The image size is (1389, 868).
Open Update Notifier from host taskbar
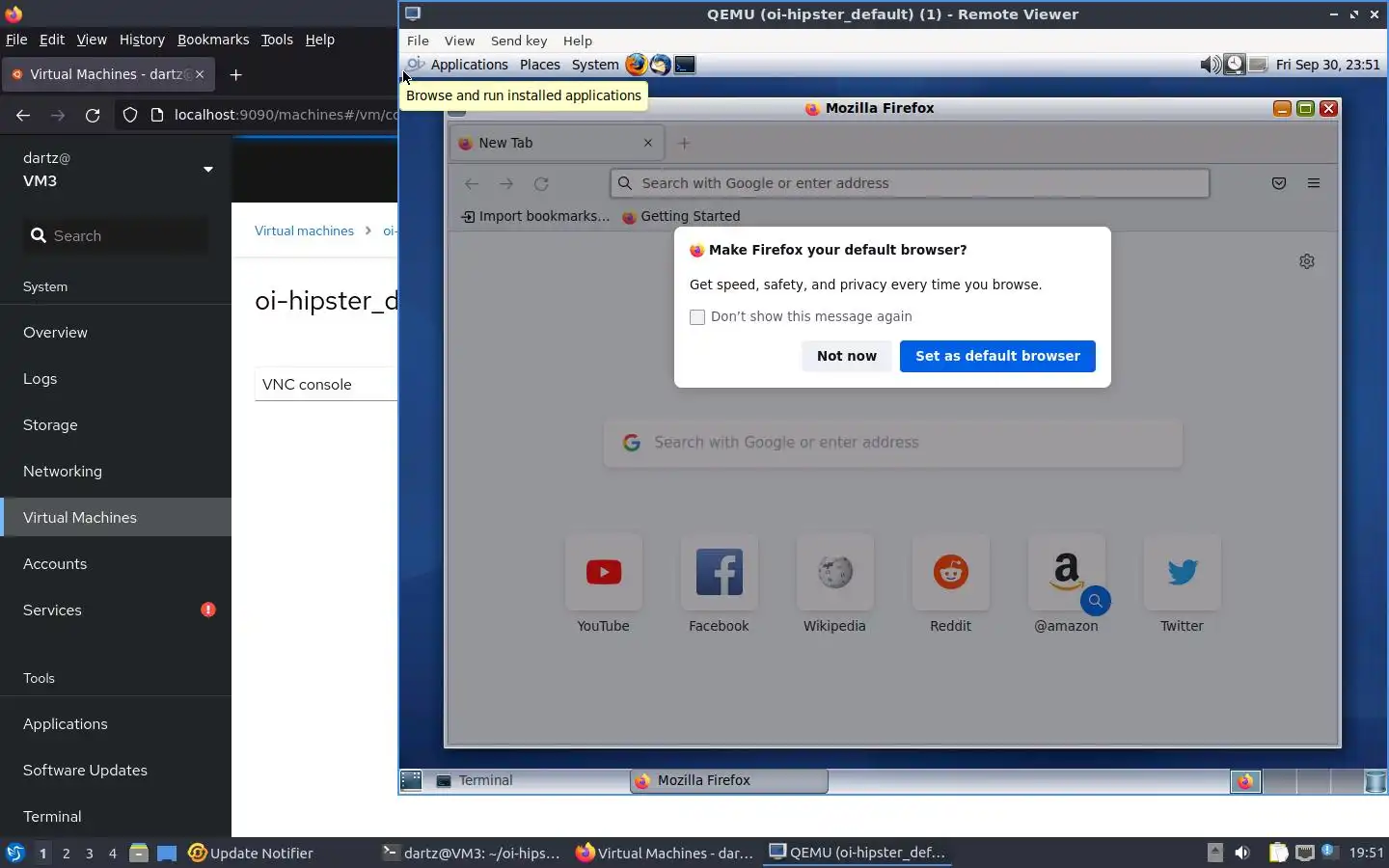251,853
